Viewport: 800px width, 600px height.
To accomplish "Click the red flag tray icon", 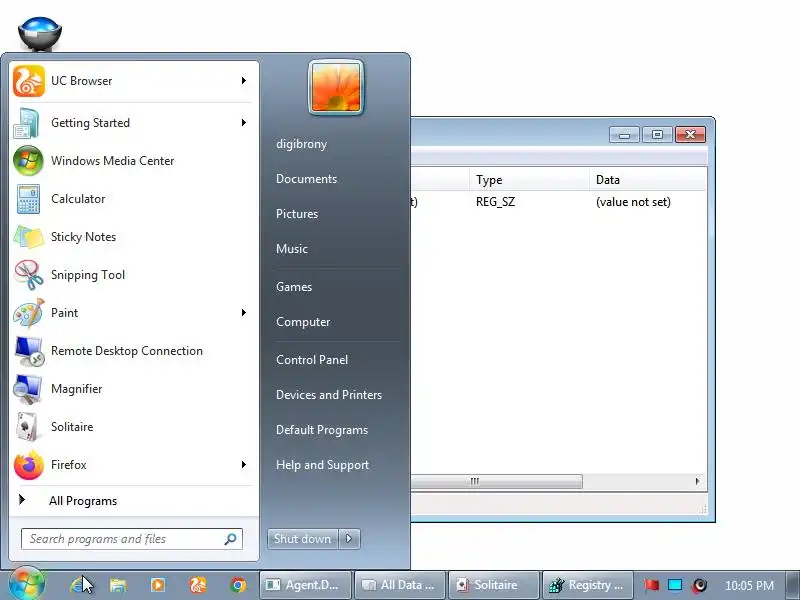I will coord(651,585).
